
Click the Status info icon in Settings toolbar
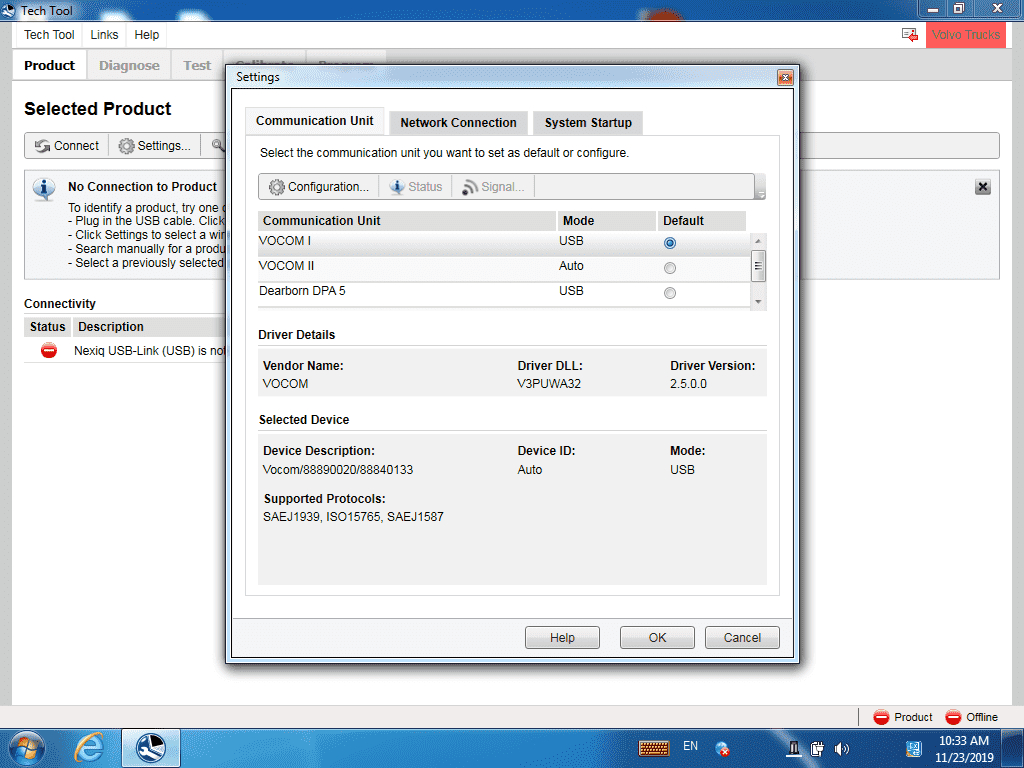(397, 187)
